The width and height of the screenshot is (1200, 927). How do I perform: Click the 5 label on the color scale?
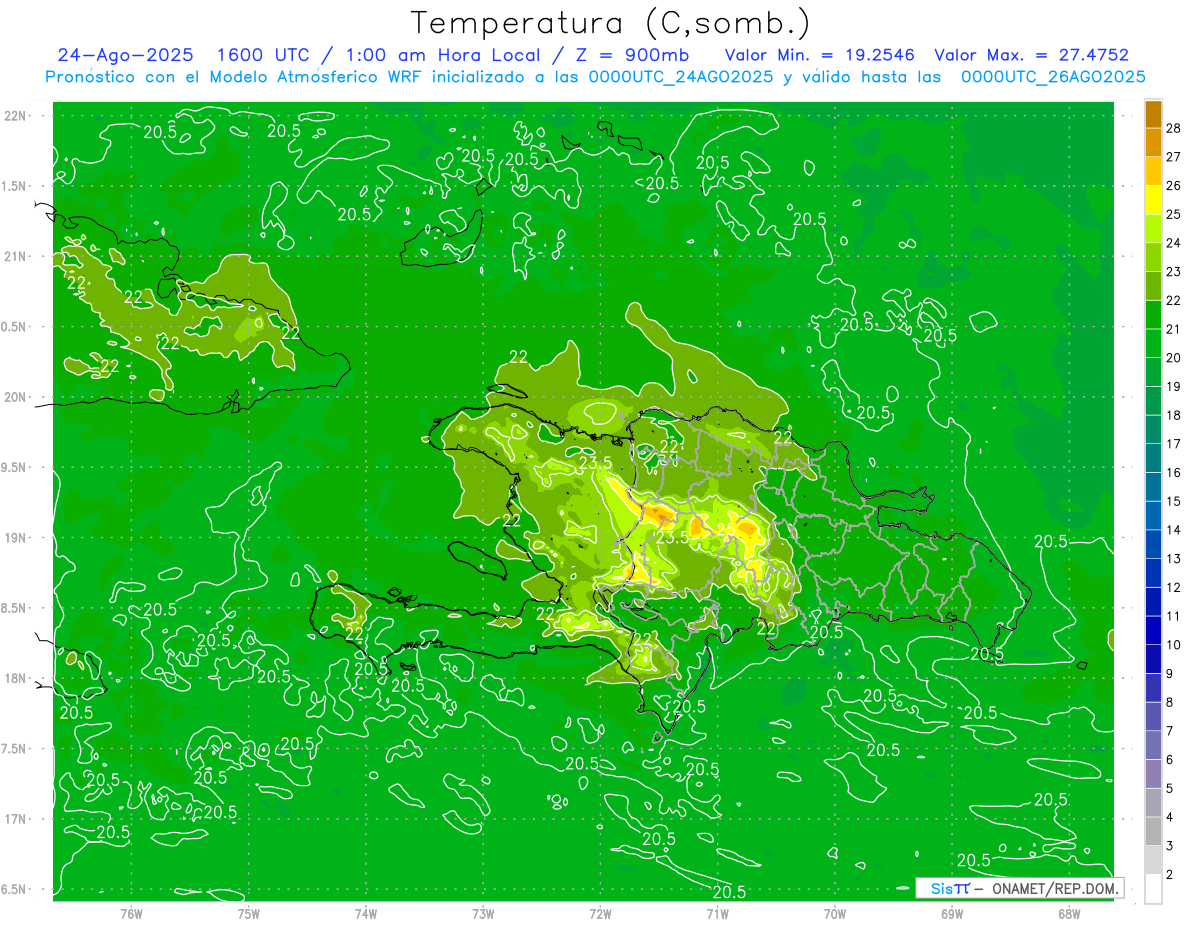pos(1170,789)
